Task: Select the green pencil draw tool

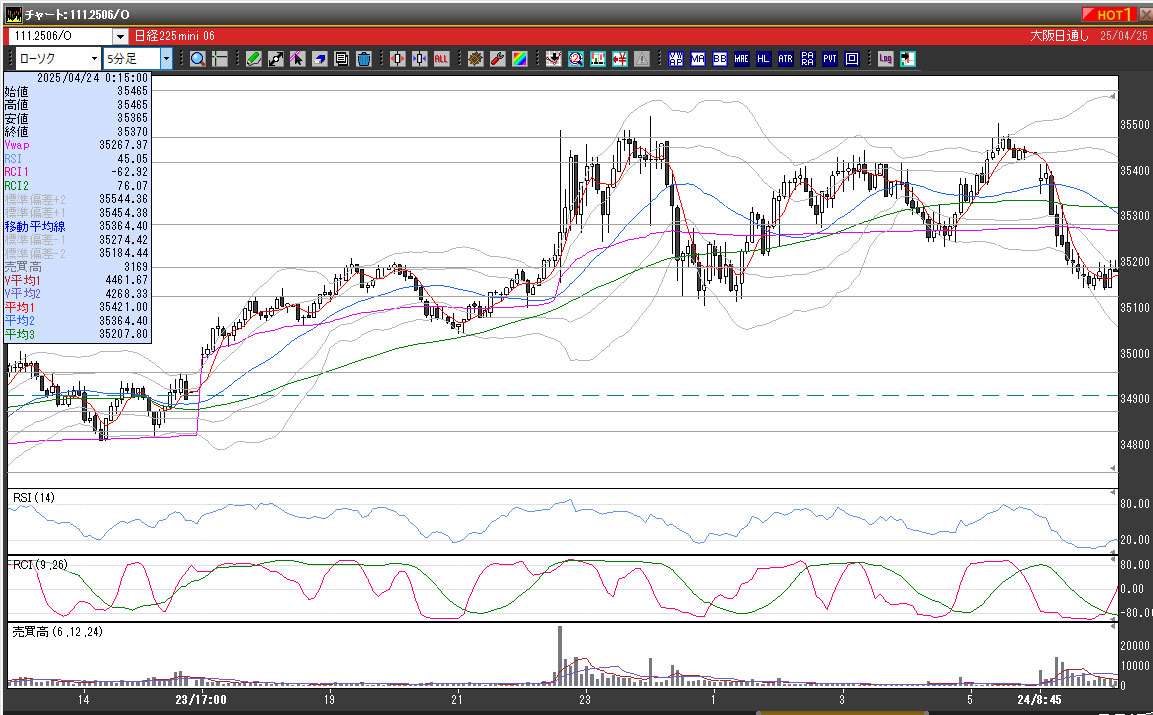Action: [x=254, y=59]
